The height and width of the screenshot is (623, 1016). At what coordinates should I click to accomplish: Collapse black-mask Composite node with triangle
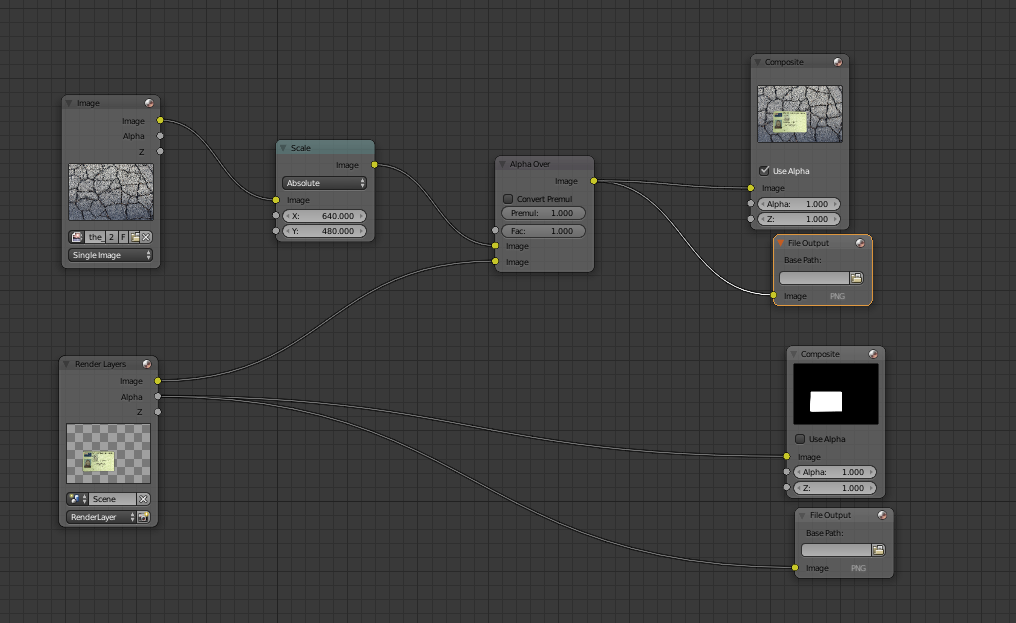click(x=793, y=354)
